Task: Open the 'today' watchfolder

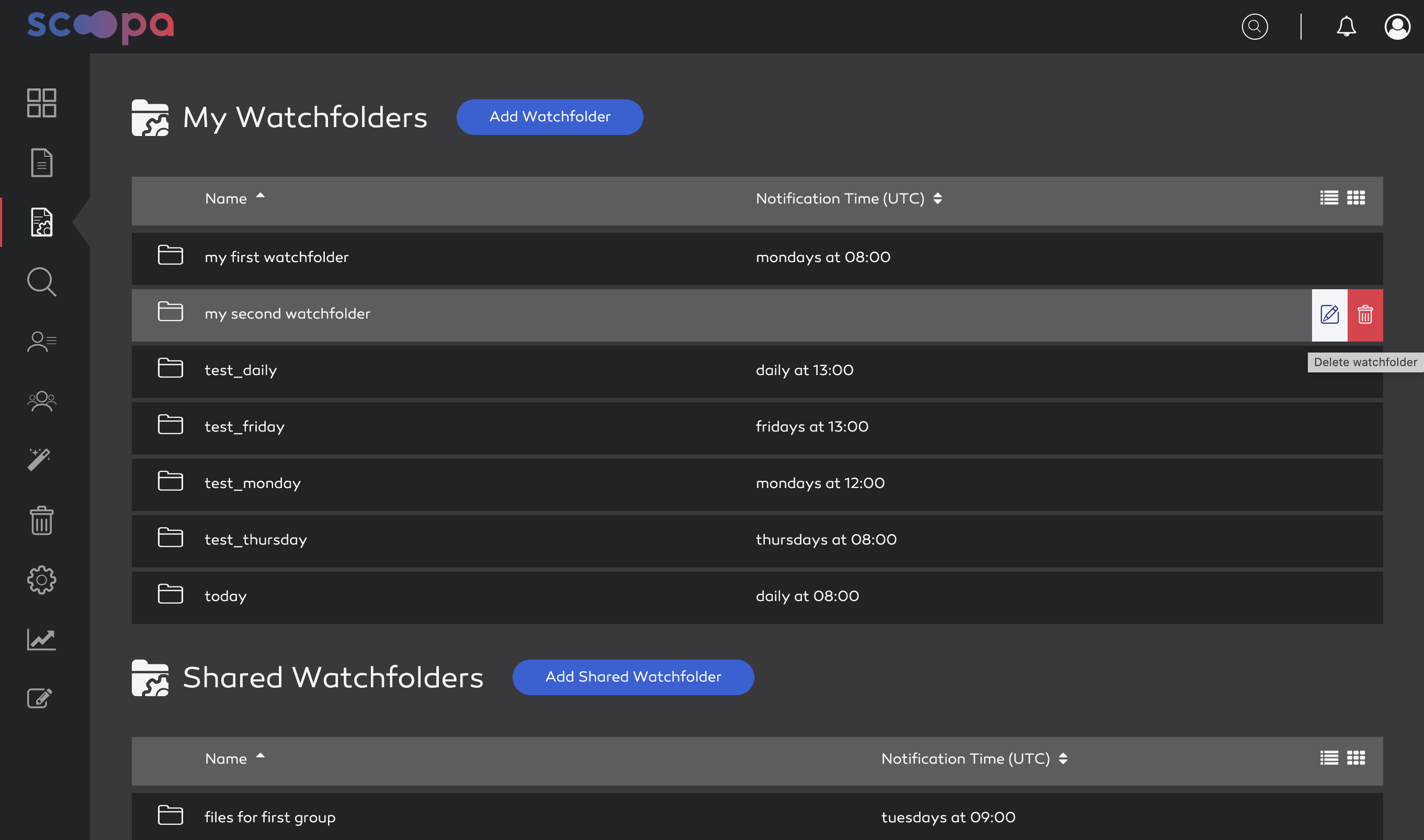Action: click(x=756, y=598)
